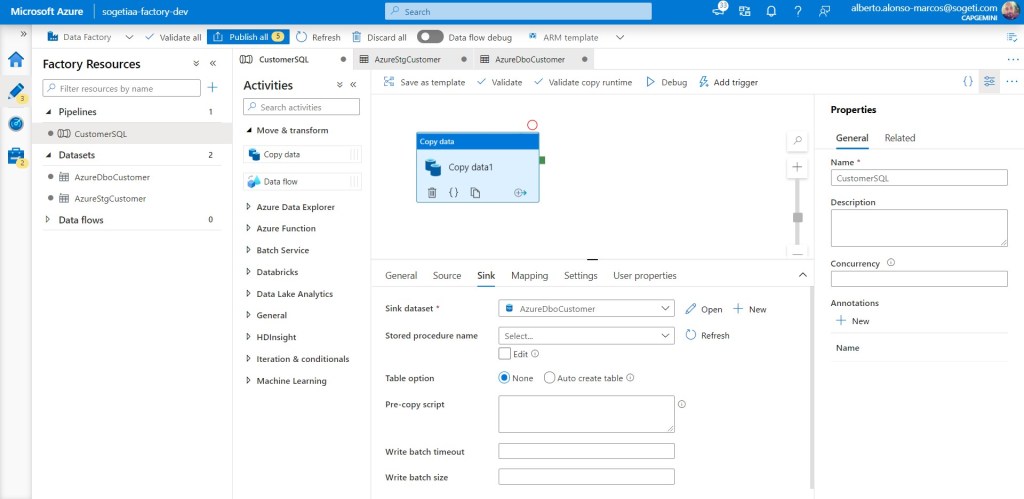Click the delete trash icon on Copy data1
Viewport: 1024px width, 499px height.
click(x=432, y=192)
